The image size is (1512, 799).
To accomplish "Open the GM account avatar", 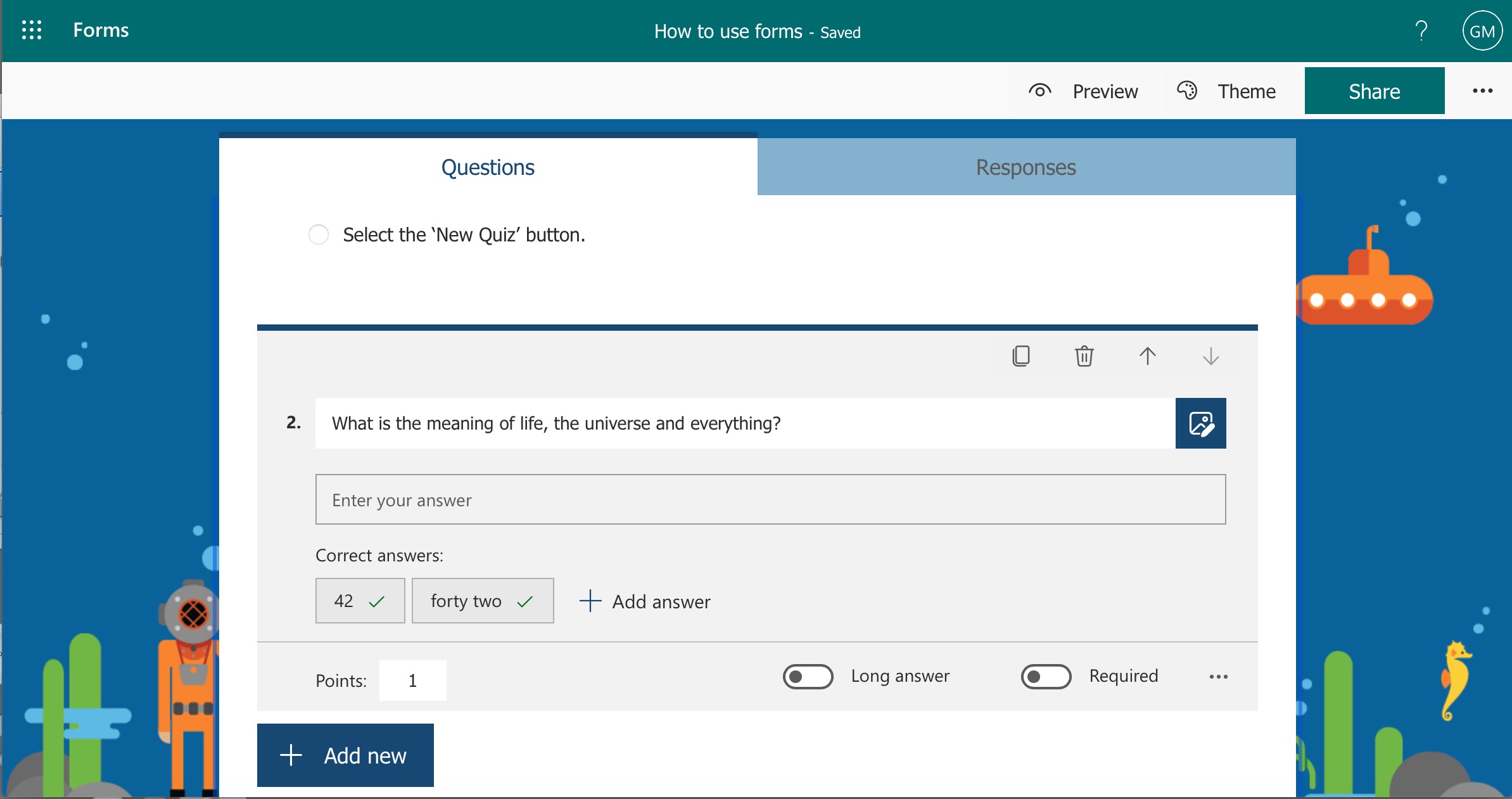I will (x=1482, y=32).
